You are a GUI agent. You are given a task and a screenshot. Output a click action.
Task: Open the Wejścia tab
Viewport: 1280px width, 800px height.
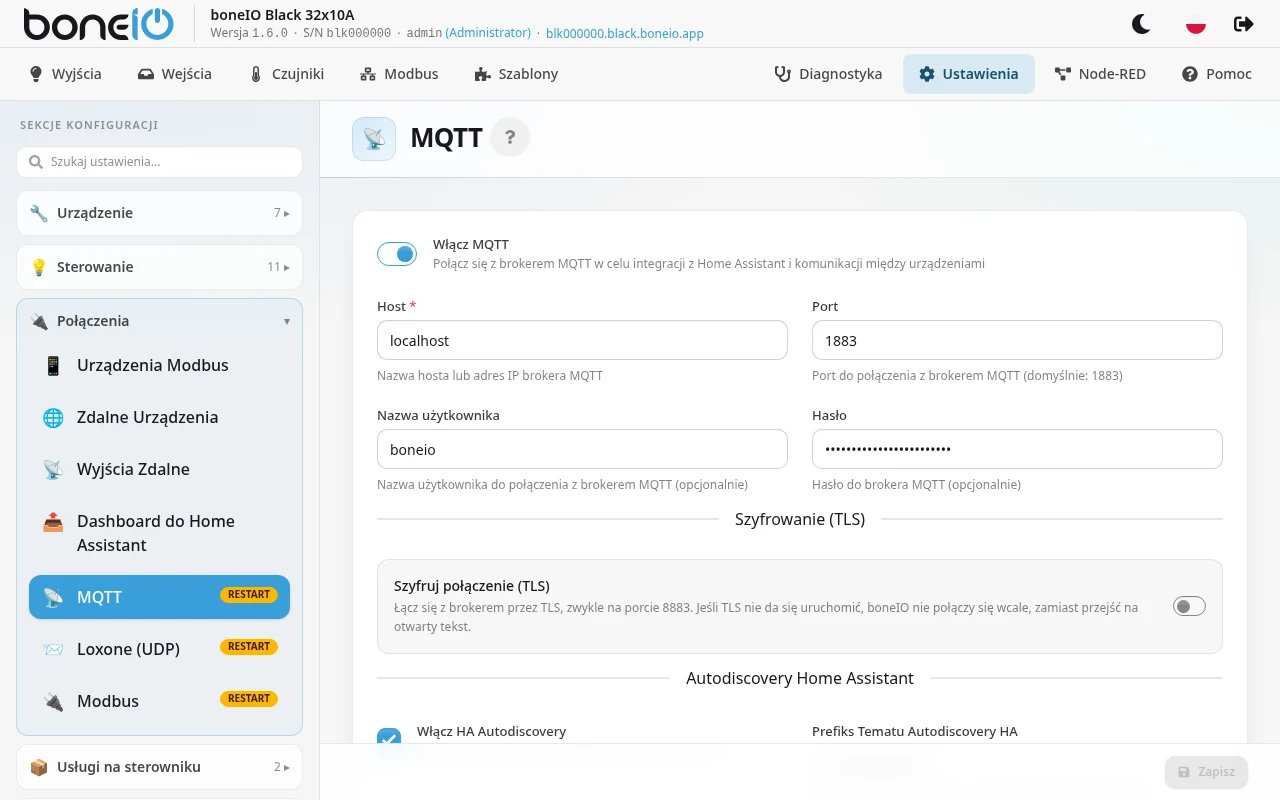point(174,74)
